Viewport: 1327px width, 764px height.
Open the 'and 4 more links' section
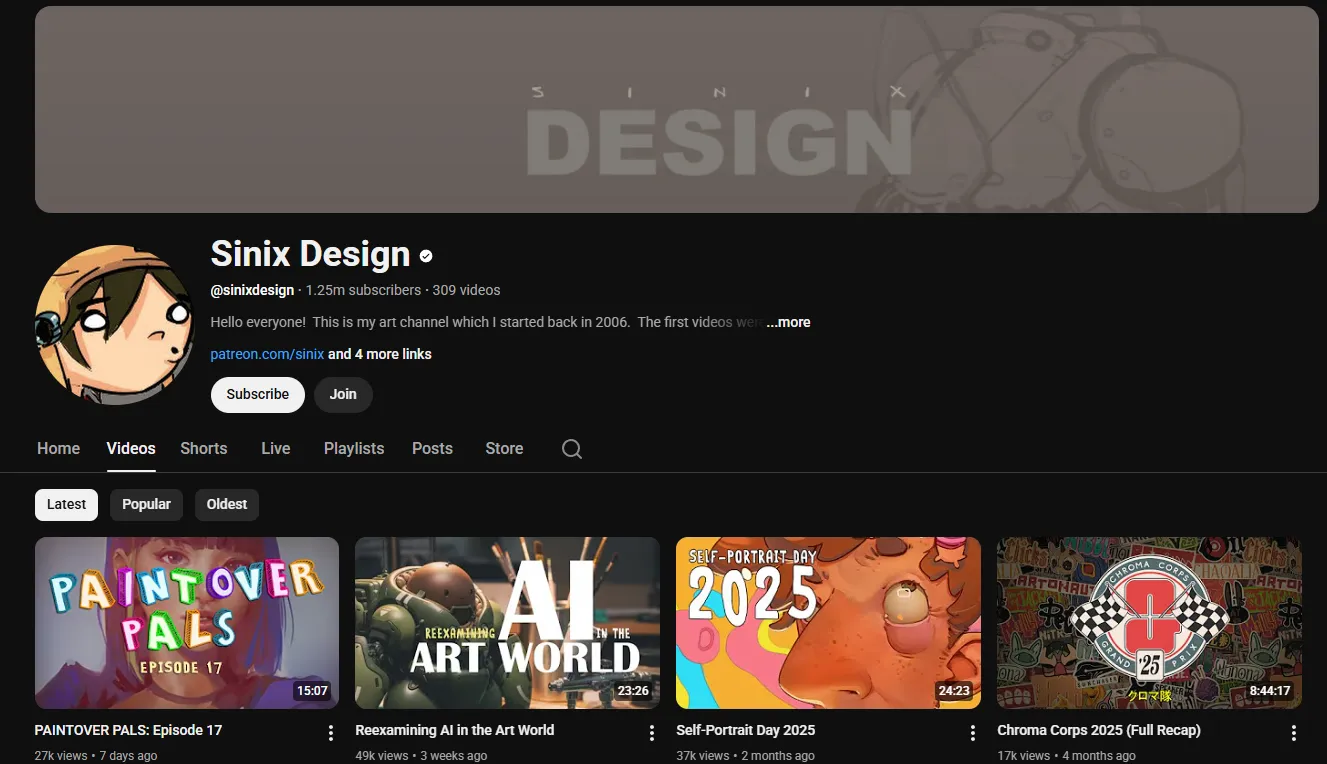pos(380,353)
